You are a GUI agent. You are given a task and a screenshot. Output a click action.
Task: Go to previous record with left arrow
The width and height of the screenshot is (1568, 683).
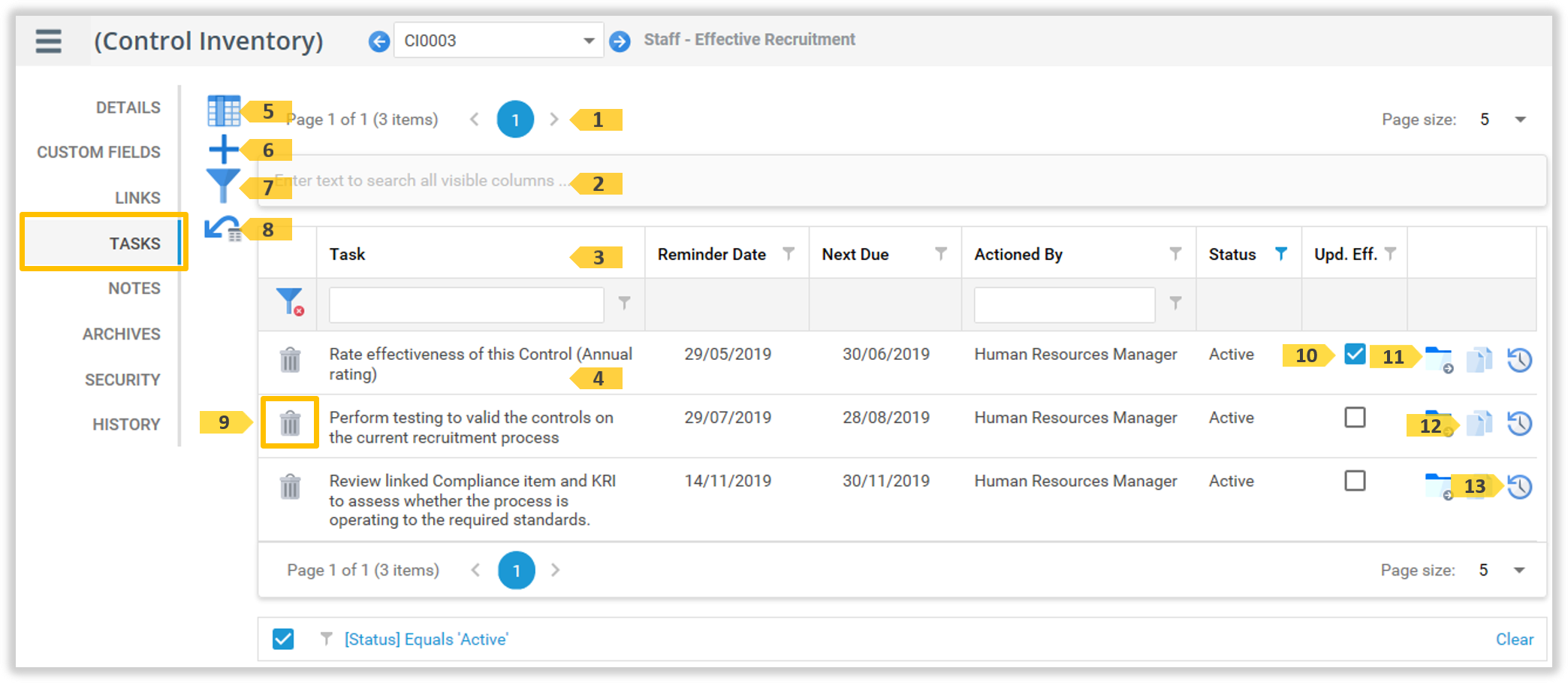click(x=379, y=41)
